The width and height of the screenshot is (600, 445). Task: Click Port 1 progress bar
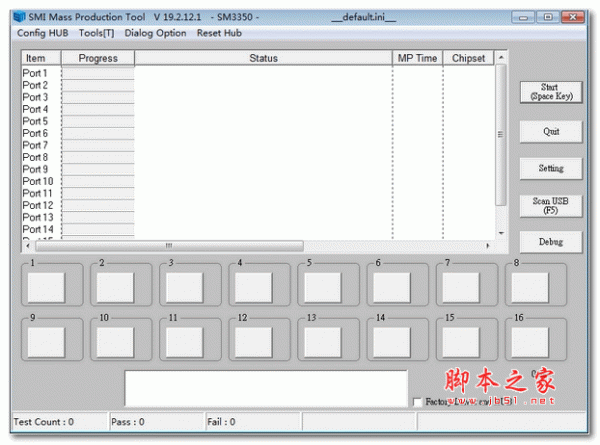[x=98, y=73]
